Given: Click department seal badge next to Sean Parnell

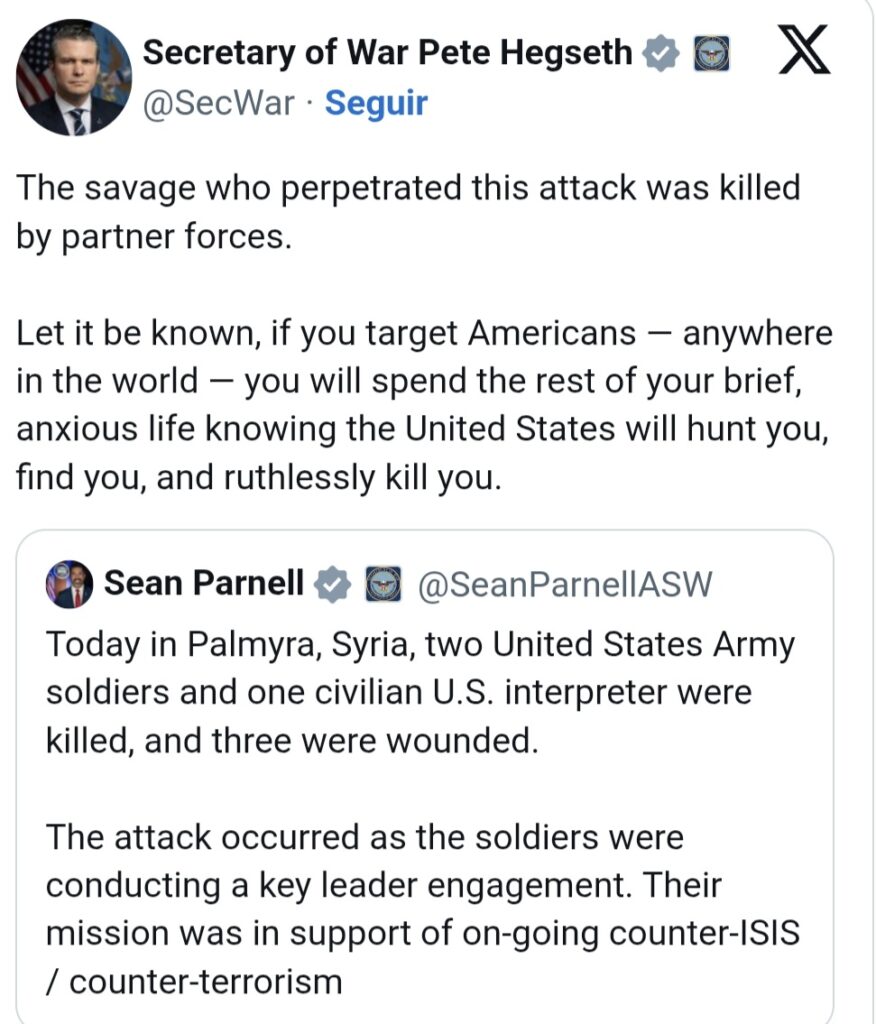Looking at the screenshot, I should (x=383, y=583).
